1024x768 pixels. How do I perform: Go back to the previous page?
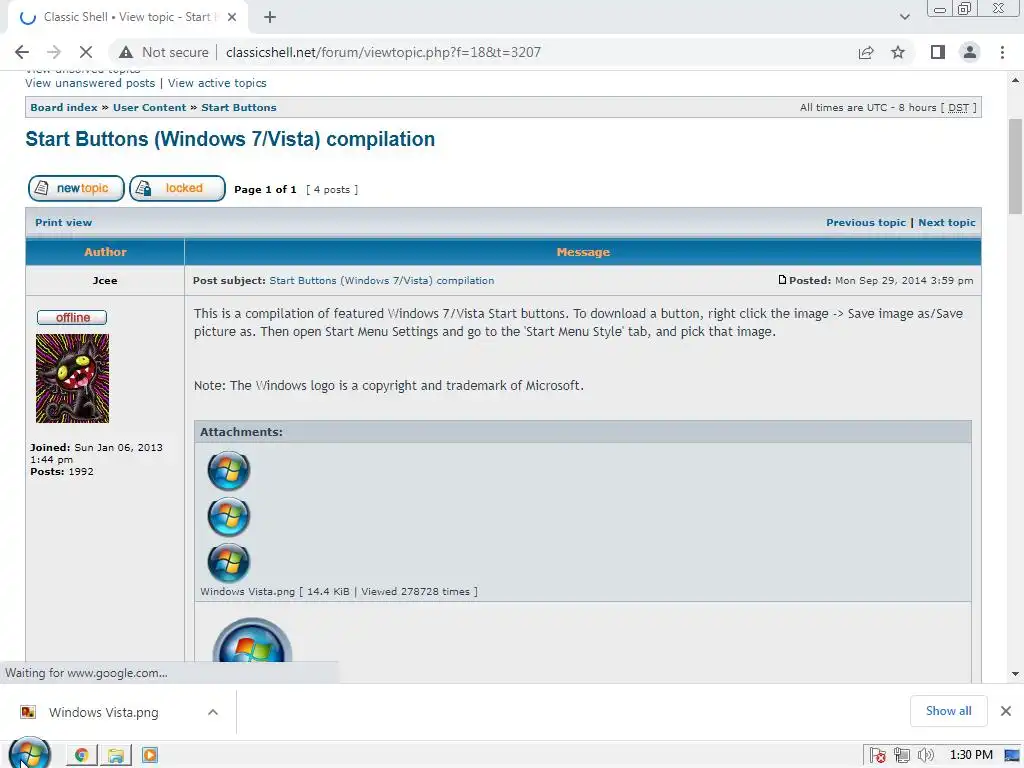[x=22, y=52]
